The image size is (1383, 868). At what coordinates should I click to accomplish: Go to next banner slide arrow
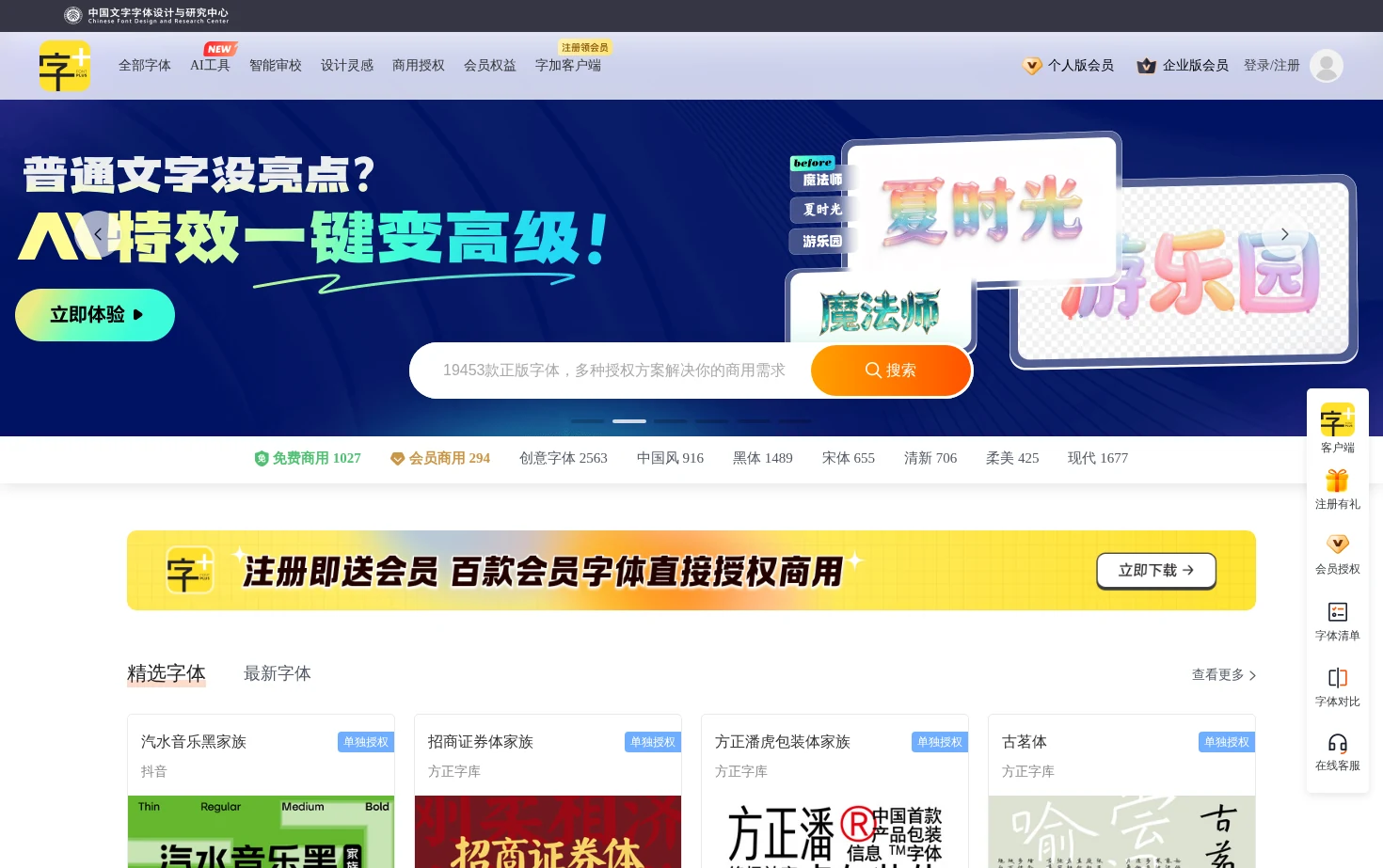click(1284, 234)
